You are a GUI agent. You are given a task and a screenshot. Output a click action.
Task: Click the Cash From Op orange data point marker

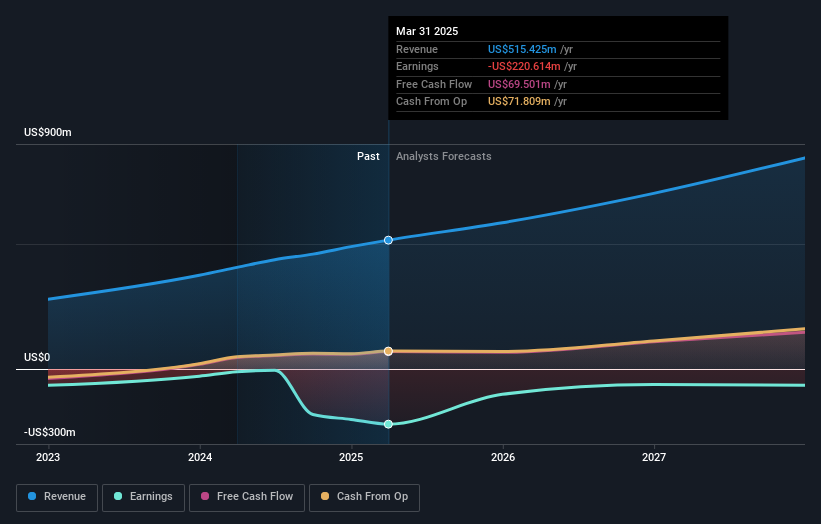pyautogui.click(x=388, y=351)
